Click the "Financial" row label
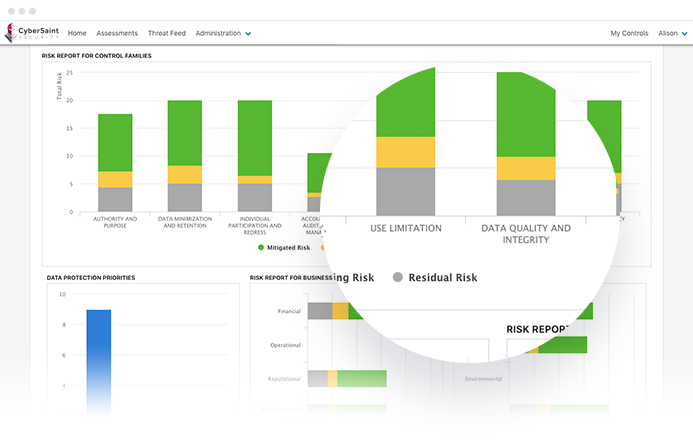 289,311
